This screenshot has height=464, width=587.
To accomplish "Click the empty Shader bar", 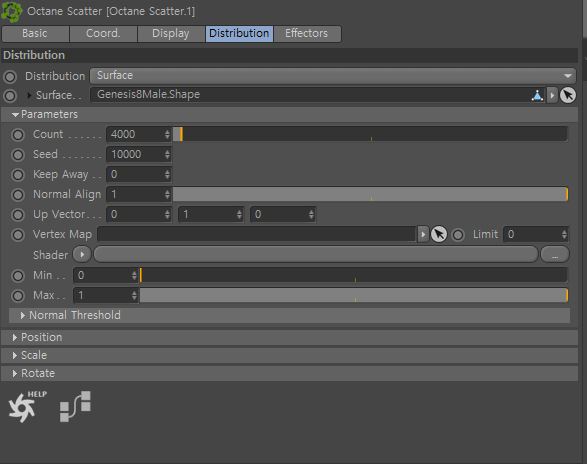I will pos(316,255).
